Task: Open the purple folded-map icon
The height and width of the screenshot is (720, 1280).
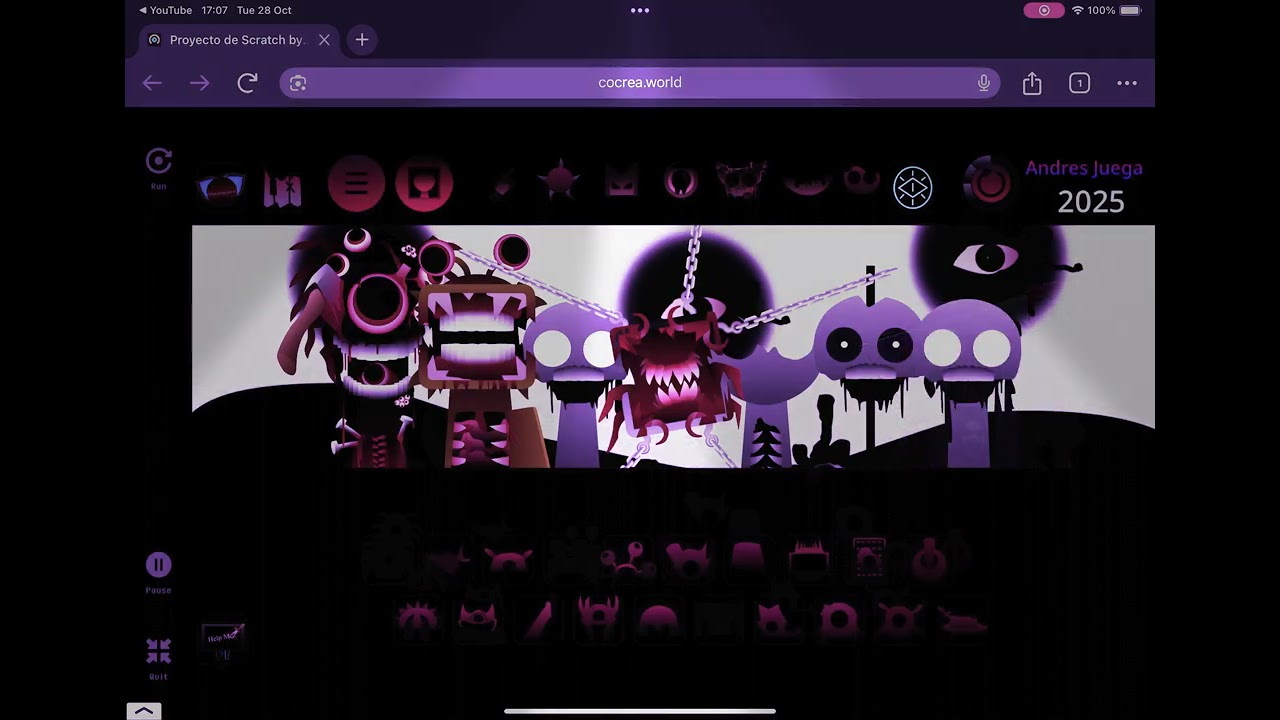Action: pyautogui.click(x=283, y=188)
